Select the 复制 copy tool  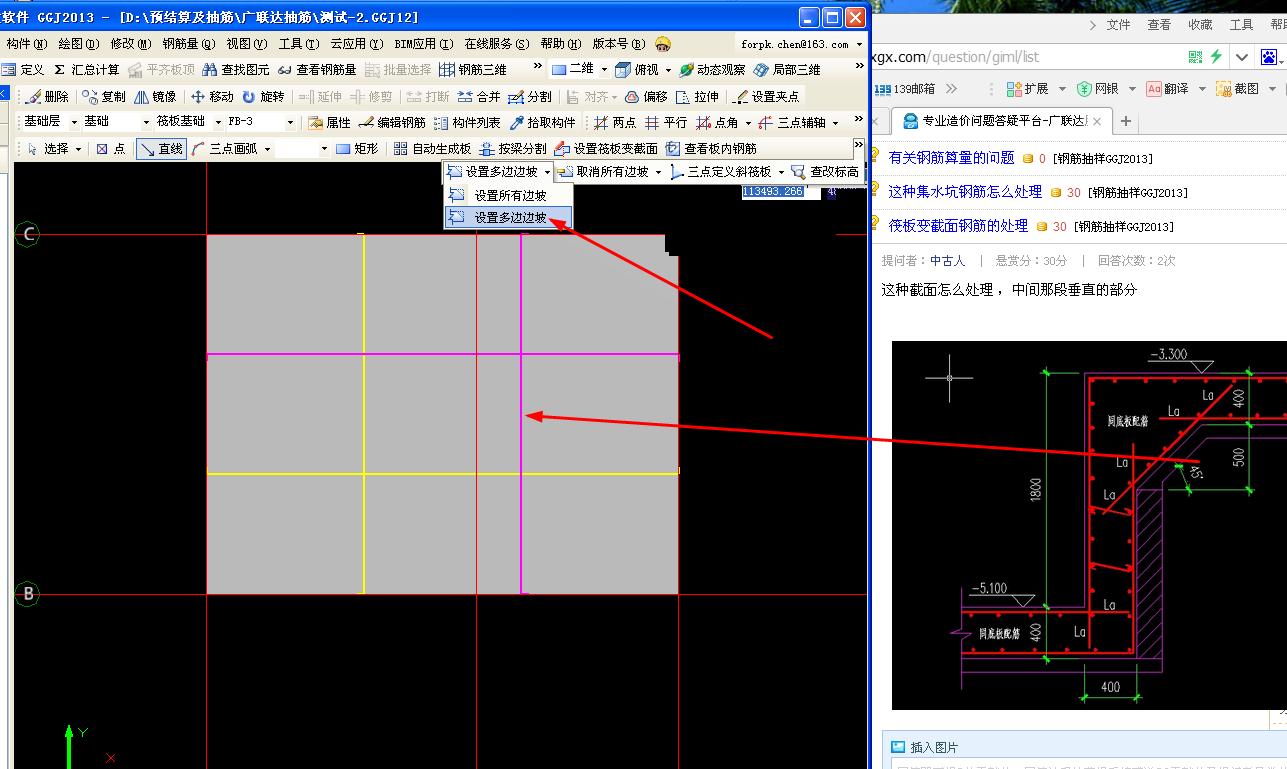tap(104, 96)
